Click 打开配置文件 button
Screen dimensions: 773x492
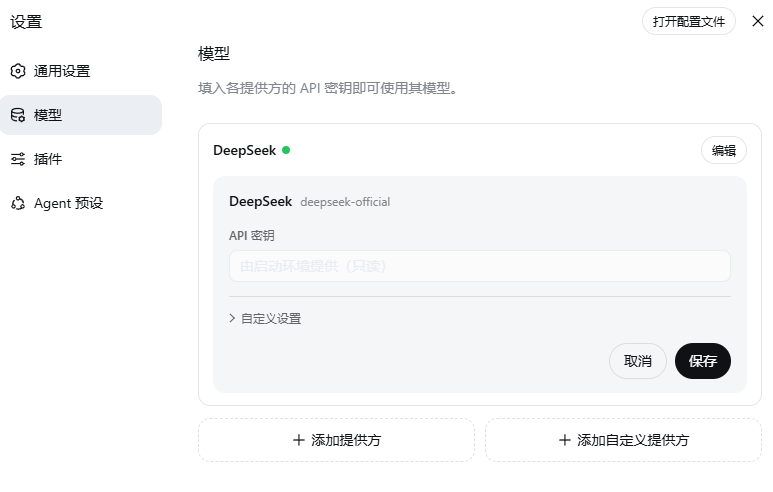coord(689,21)
